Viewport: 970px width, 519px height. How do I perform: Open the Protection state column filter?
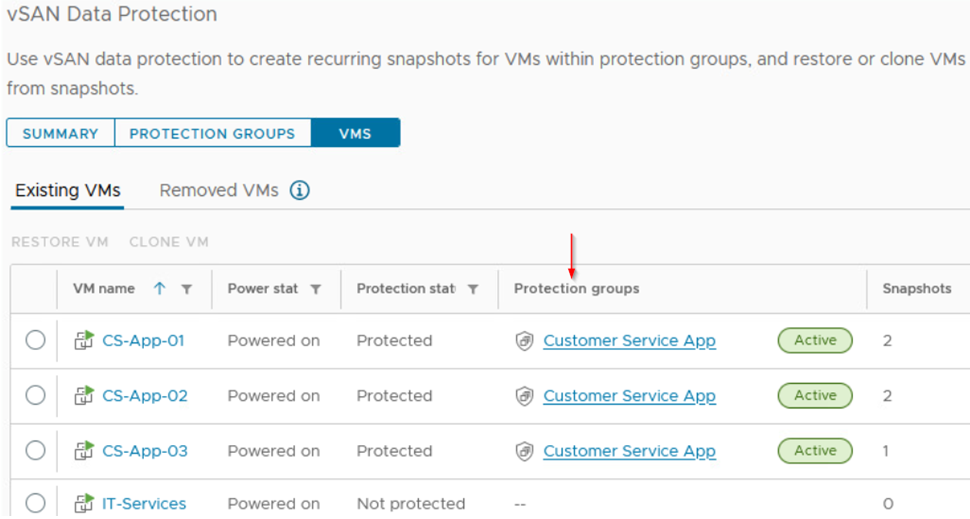click(473, 289)
